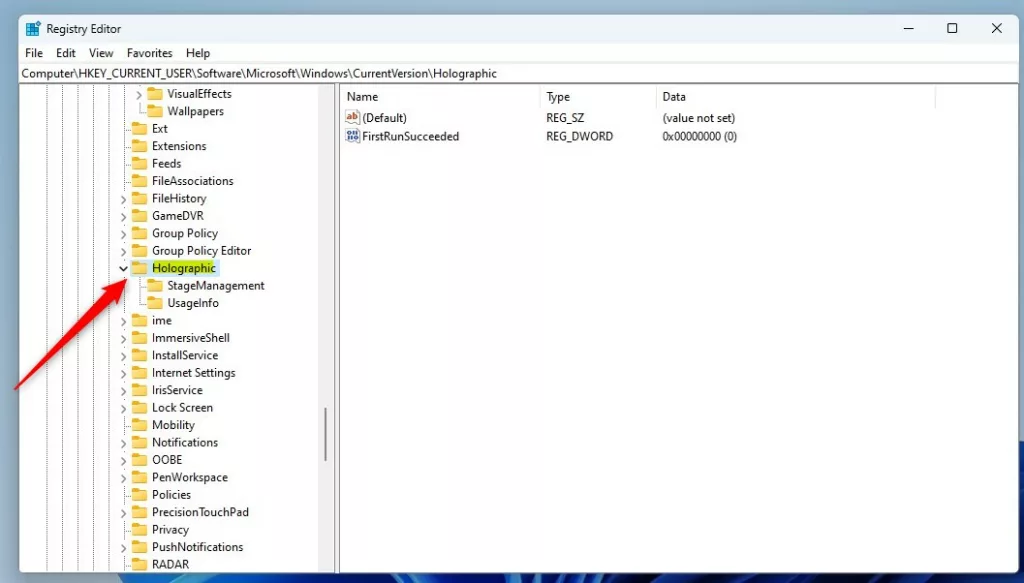Click the Wallpapers folder icon
This screenshot has height=583, width=1024.
[155, 111]
